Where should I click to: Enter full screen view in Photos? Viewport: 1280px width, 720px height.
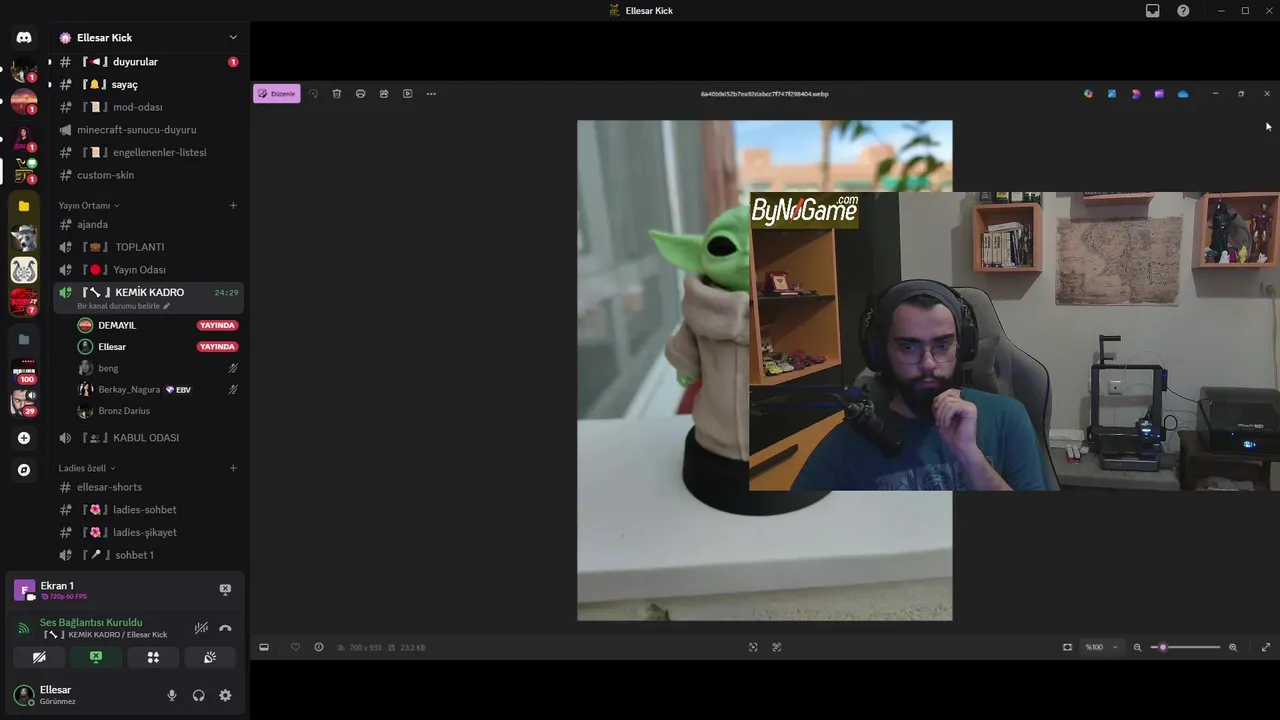click(x=1266, y=647)
